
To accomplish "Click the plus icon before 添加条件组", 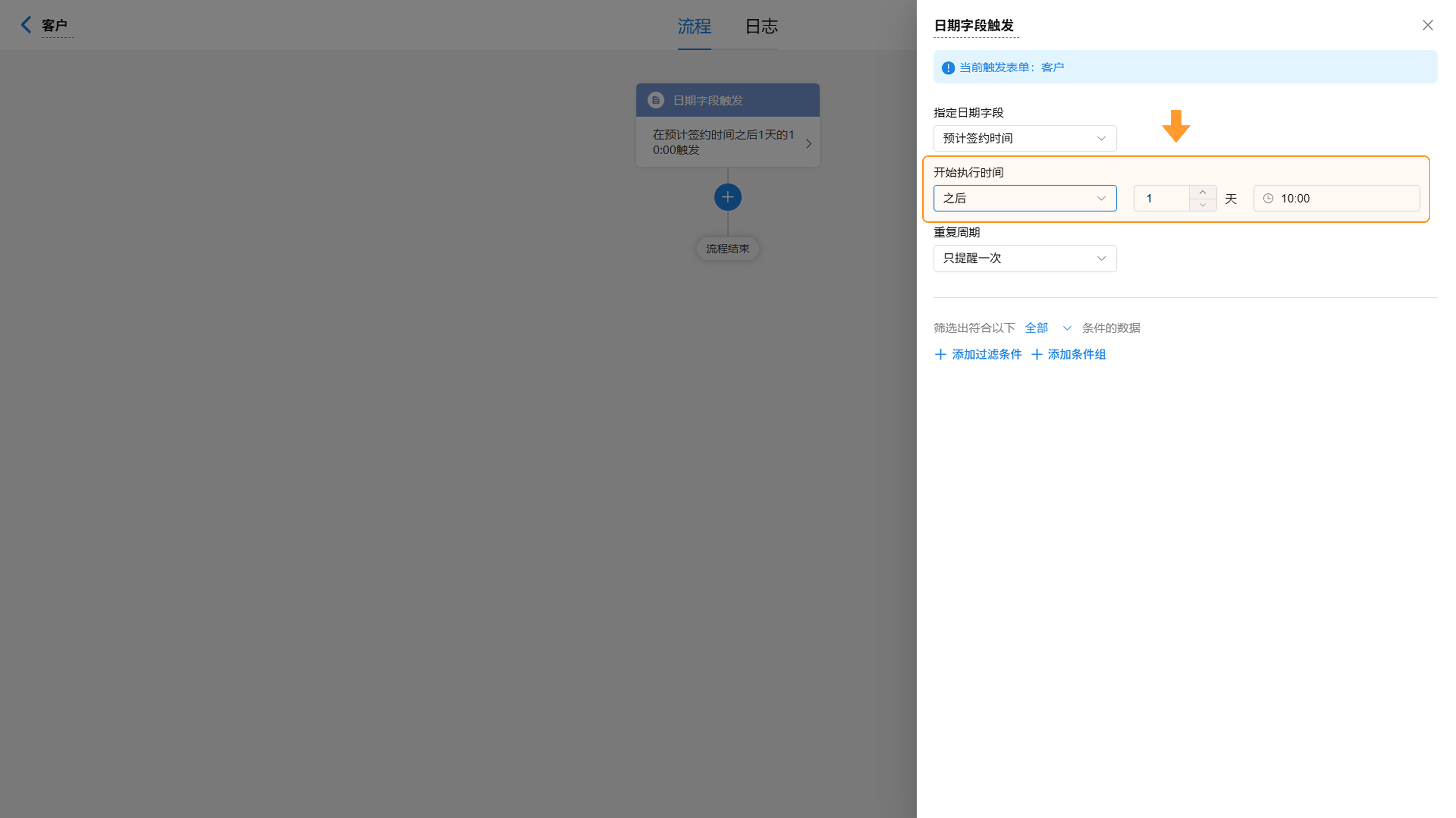I will [1037, 354].
